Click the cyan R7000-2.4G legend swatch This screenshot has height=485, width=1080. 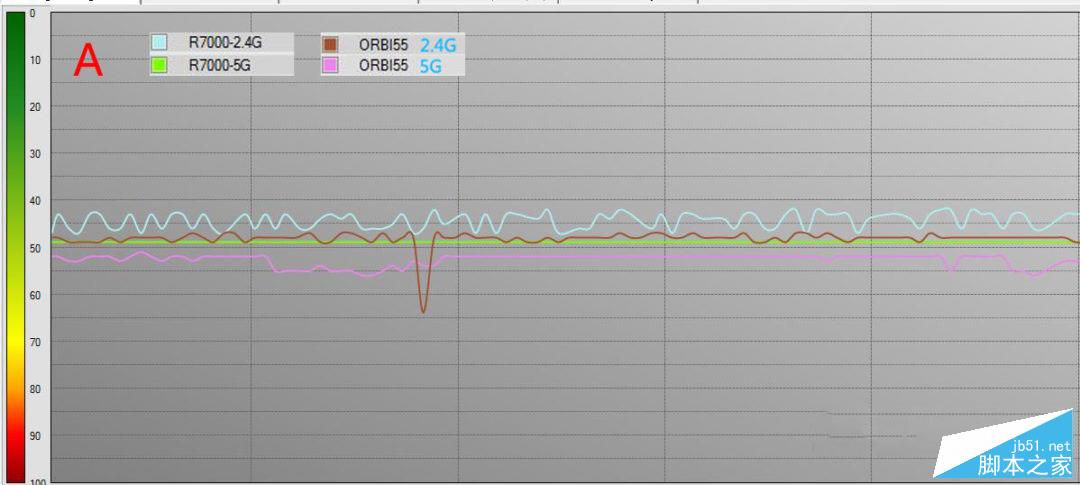click(x=159, y=43)
